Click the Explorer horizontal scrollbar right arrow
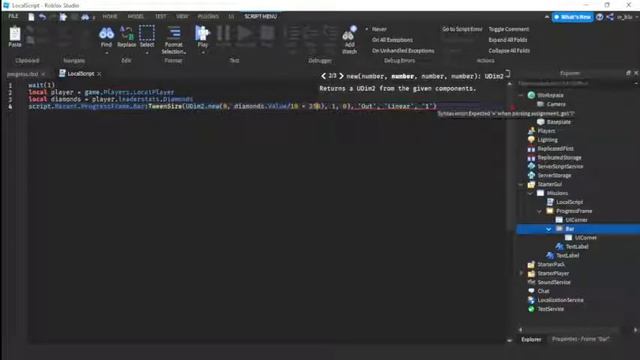The width and height of the screenshot is (640, 360). click(635, 330)
